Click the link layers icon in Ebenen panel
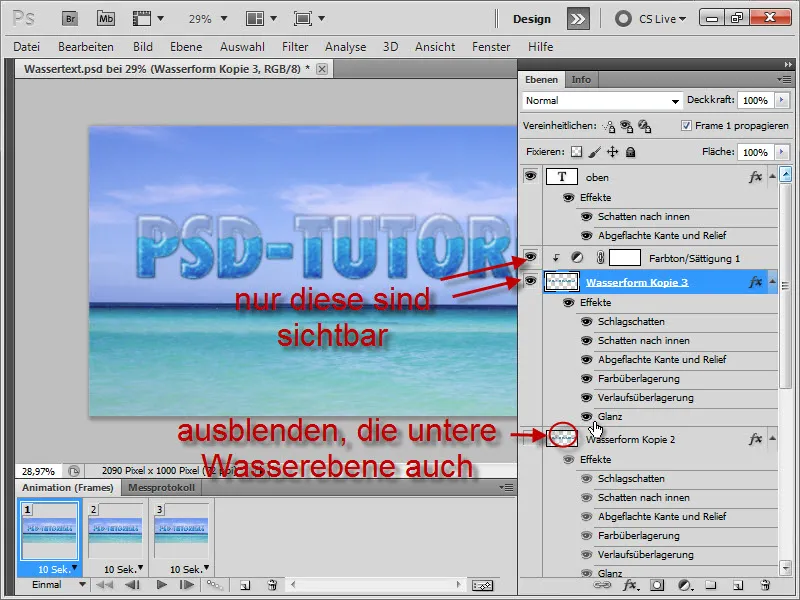 (602, 585)
